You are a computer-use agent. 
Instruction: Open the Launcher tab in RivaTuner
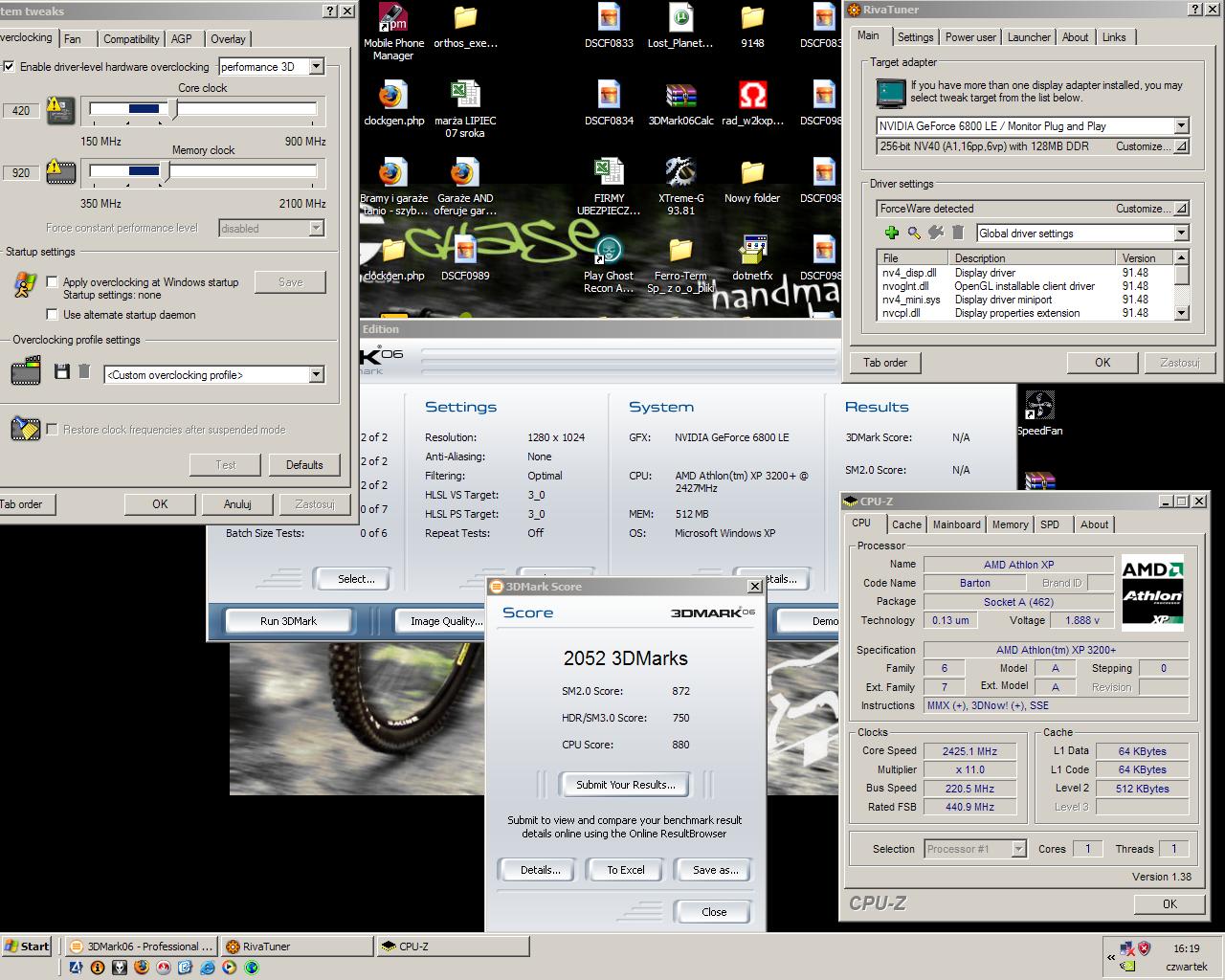tap(1029, 37)
